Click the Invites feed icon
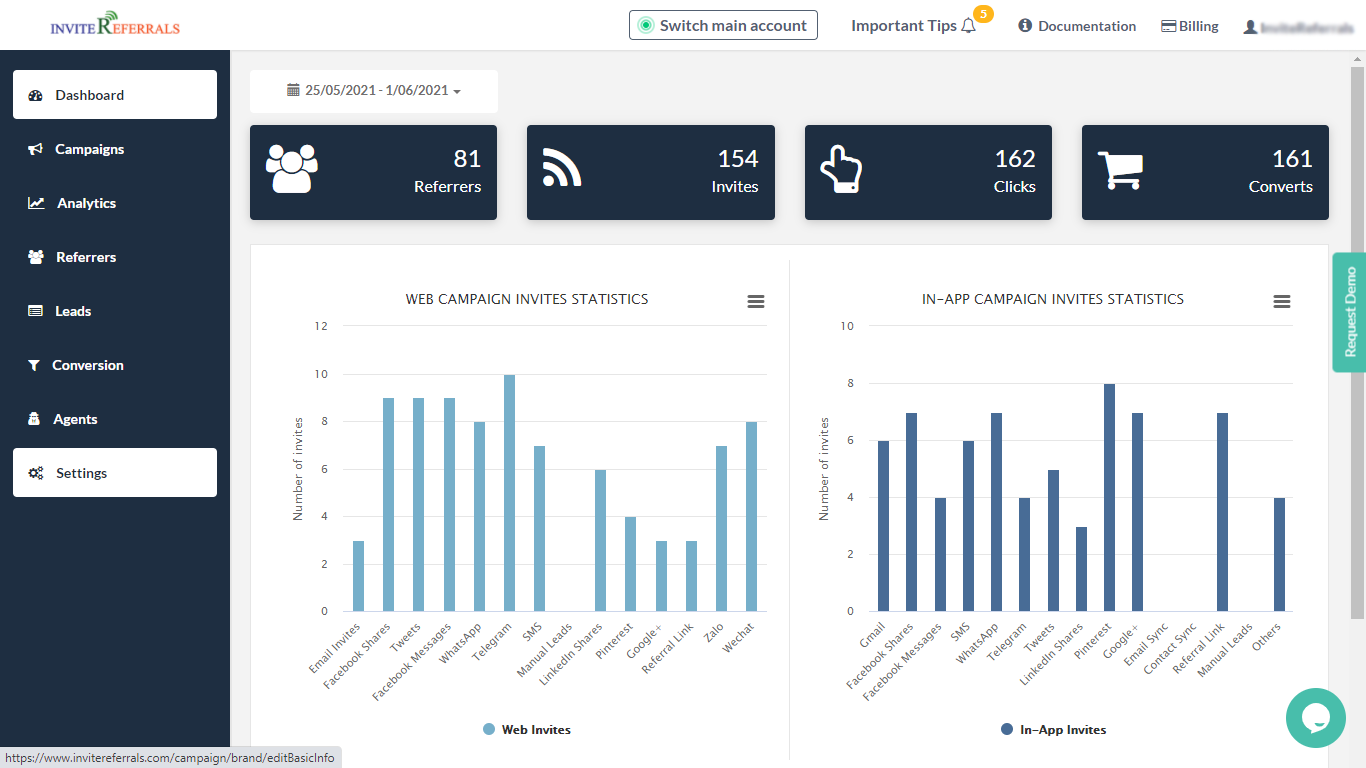 coord(562,168)
